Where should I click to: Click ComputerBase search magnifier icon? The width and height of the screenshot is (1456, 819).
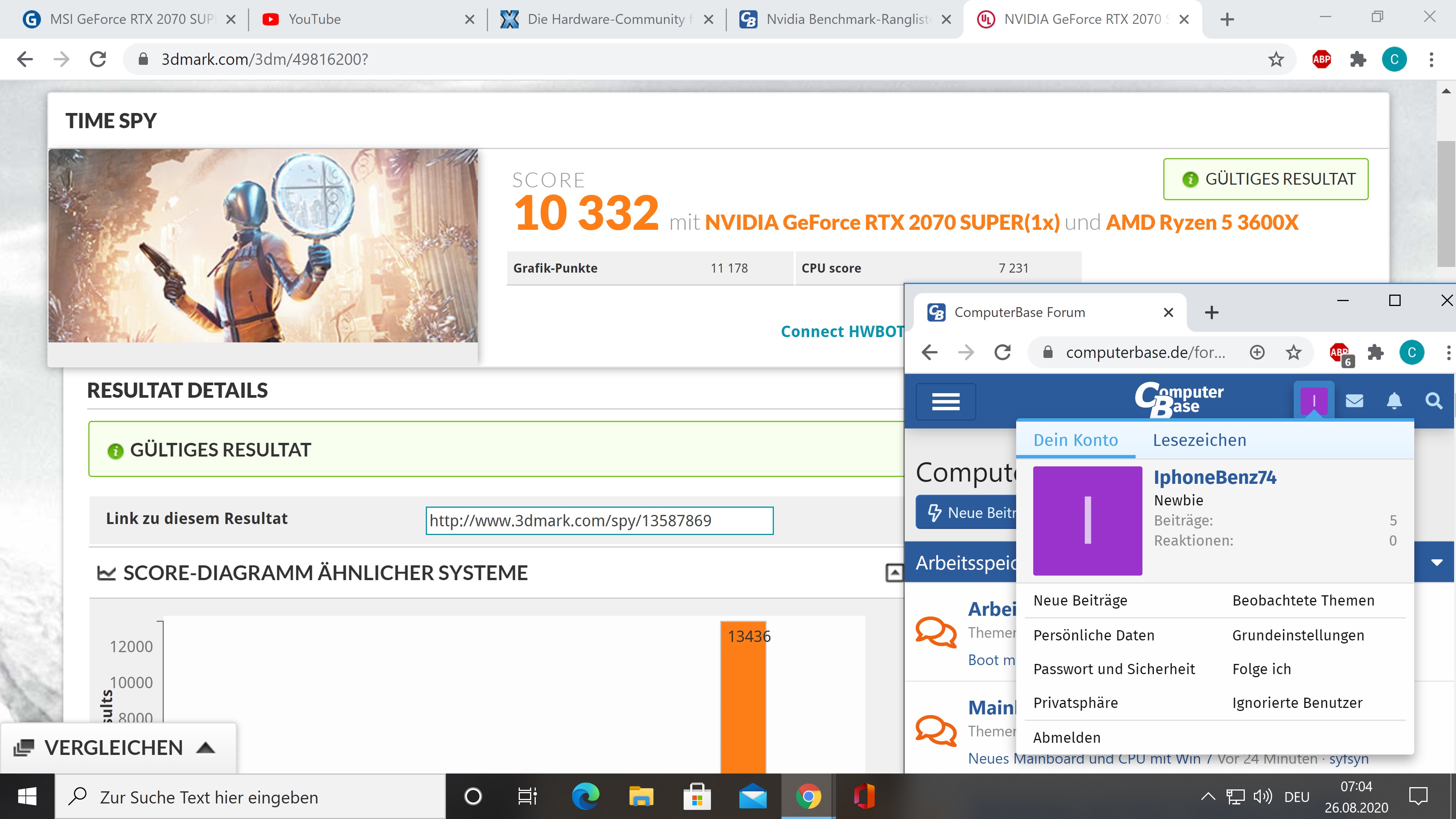pos(1433,401)
